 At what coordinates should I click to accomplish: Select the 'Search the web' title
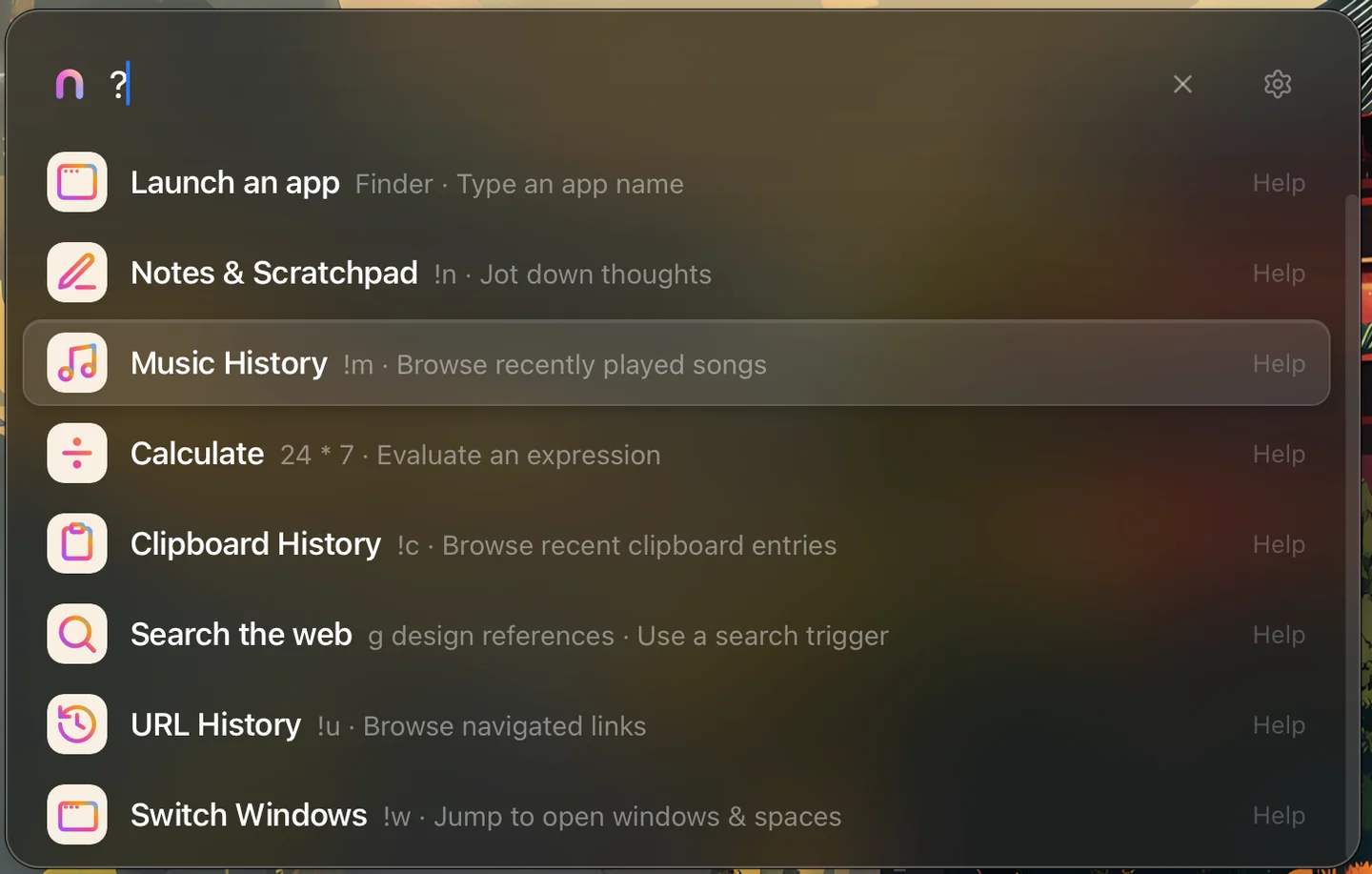click(x=241, y=635)
